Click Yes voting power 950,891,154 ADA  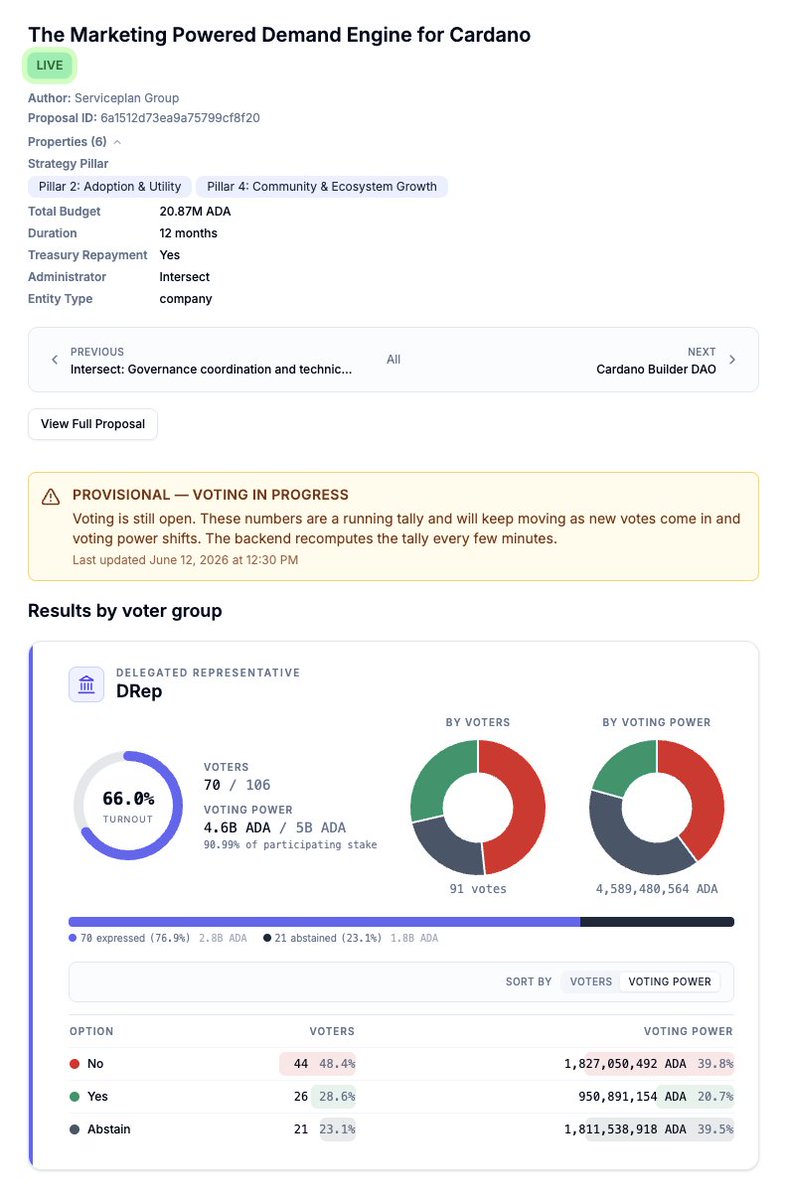[632, 1097]
